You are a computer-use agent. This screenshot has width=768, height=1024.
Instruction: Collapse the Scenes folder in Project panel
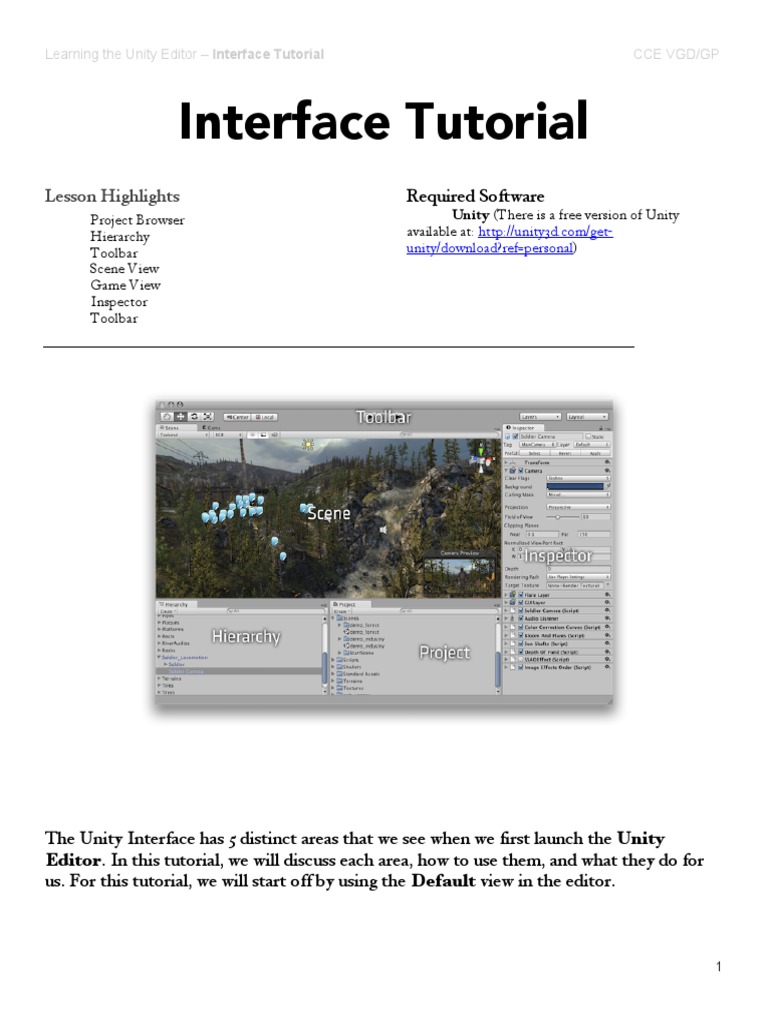point(333,618)
